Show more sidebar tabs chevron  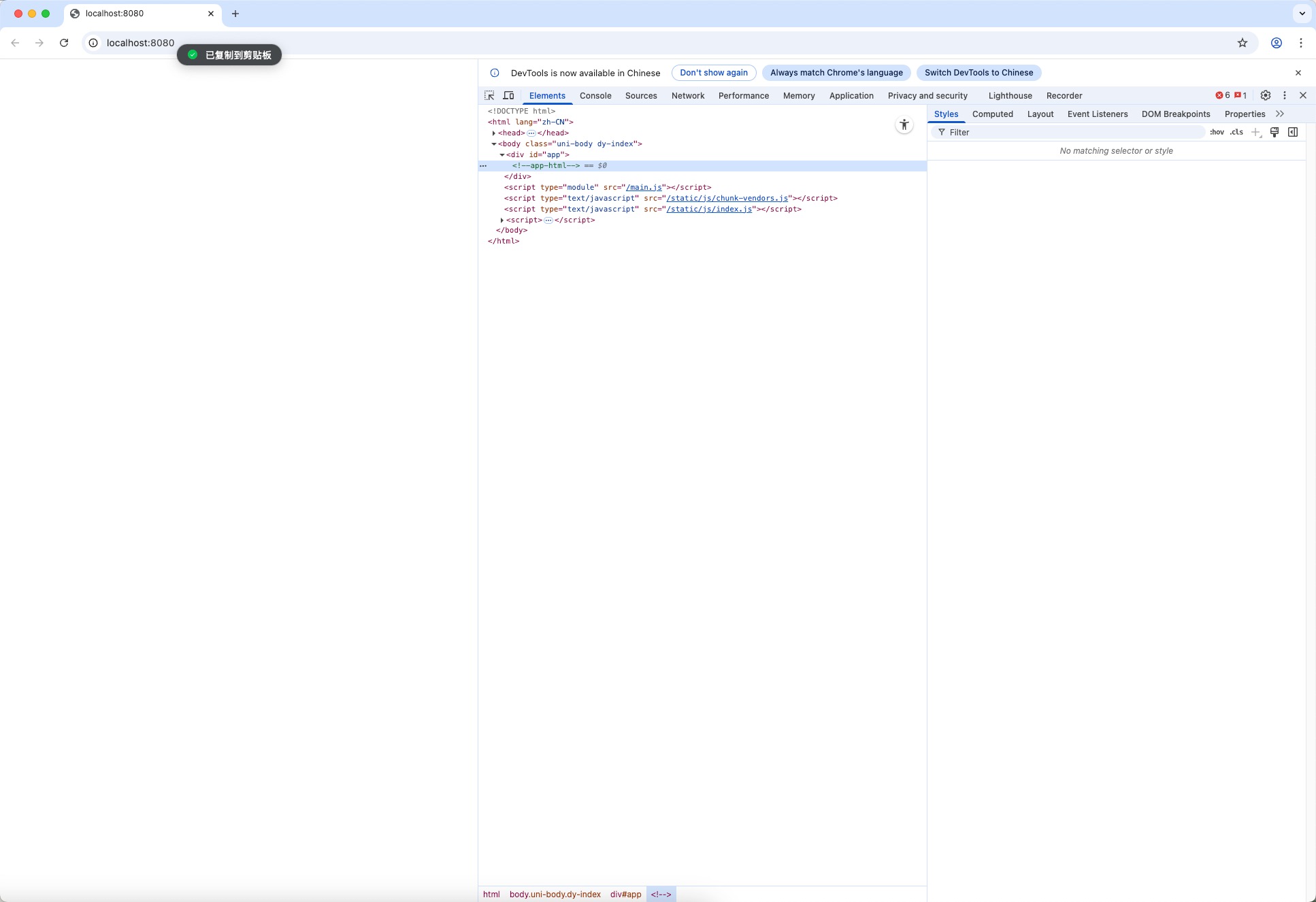[1280, 114]
